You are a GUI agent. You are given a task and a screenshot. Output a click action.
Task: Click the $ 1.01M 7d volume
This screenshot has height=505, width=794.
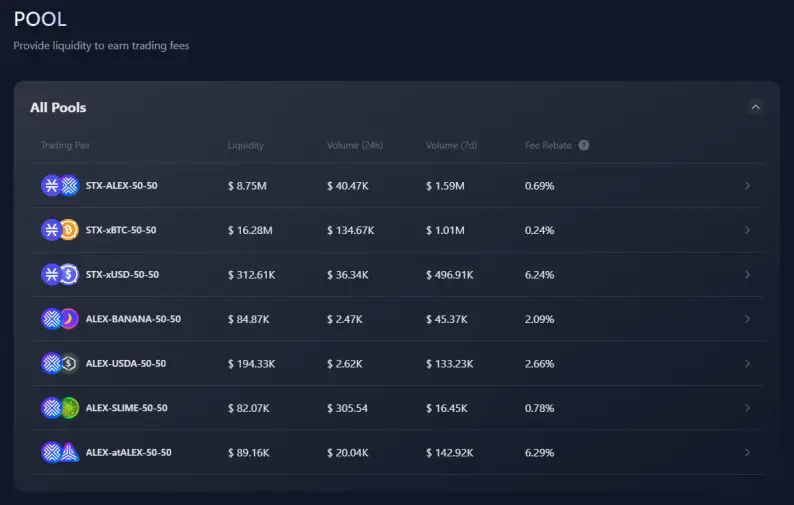445,230
